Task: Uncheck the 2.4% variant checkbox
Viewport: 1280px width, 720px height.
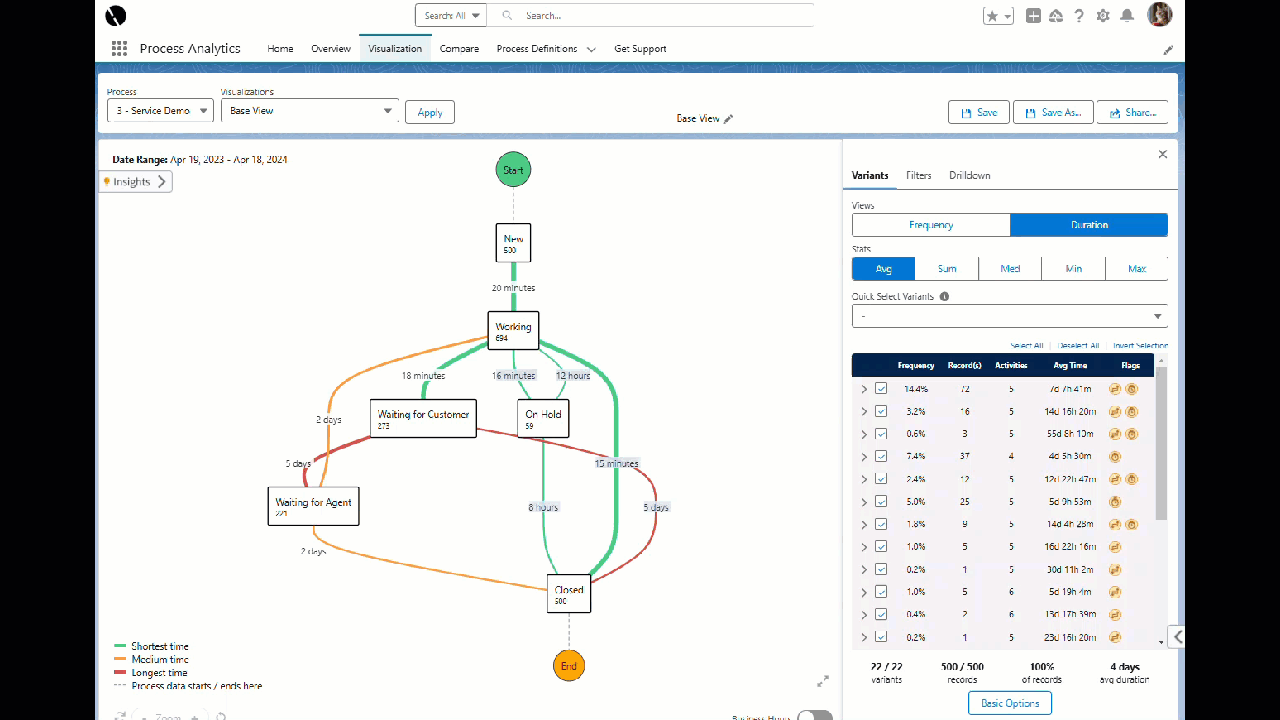Action: (x=881, y=479)
